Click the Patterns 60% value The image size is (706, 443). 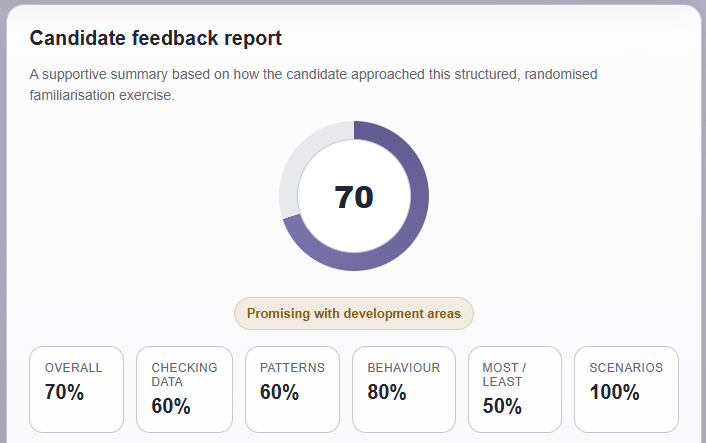(x=279, y=393)
